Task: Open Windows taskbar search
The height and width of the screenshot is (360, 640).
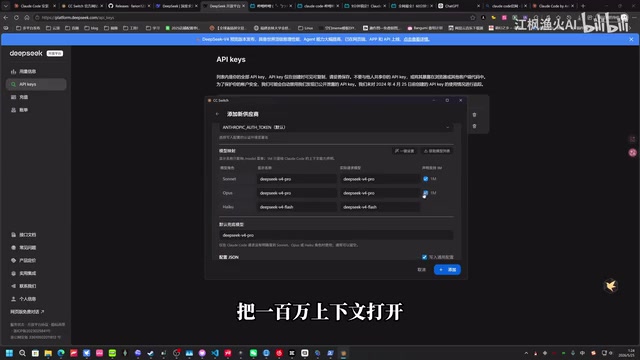Action: [22, 353]
